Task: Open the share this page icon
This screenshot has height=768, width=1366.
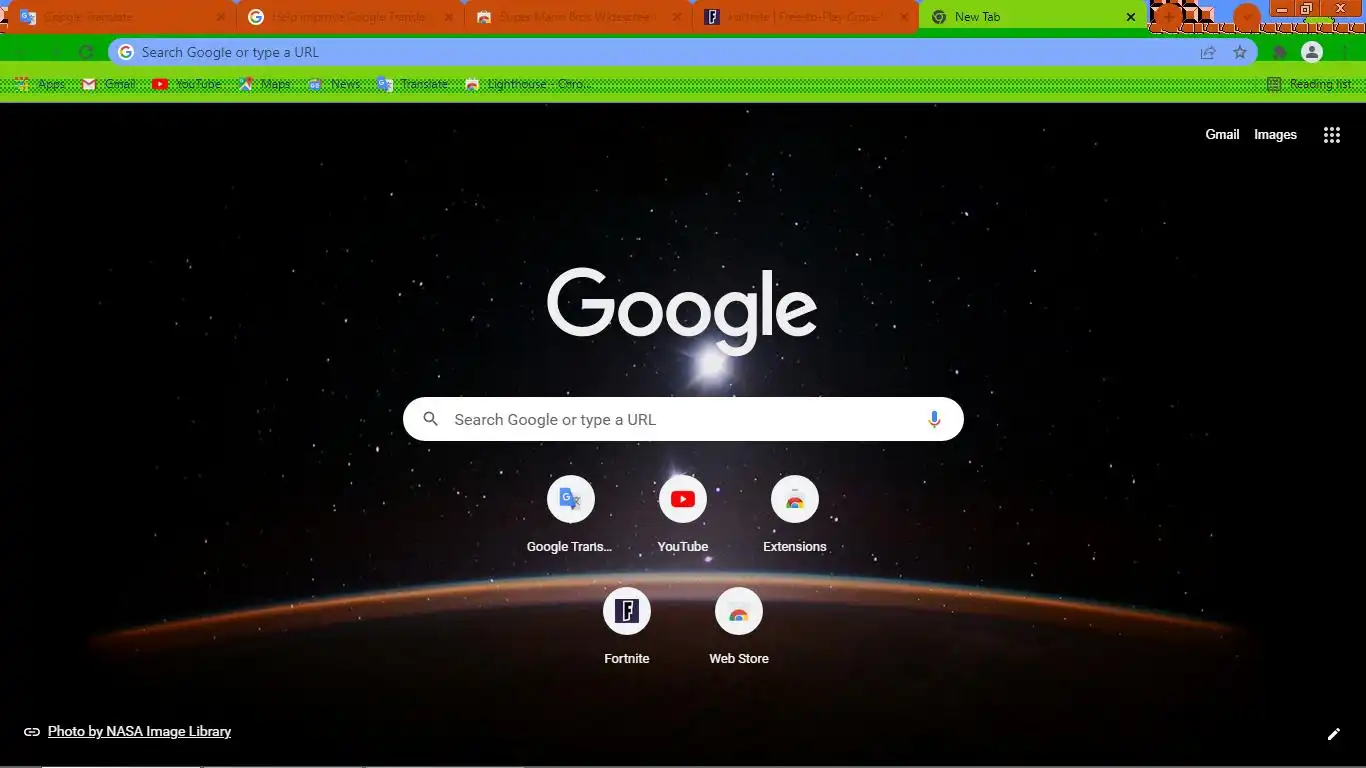Action: [1208, 52]
